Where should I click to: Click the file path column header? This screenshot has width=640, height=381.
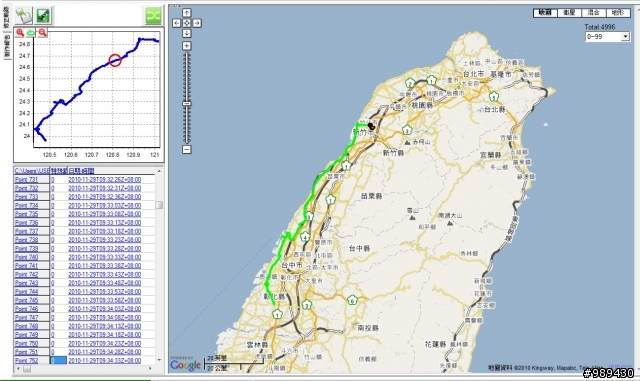(31, 171)
